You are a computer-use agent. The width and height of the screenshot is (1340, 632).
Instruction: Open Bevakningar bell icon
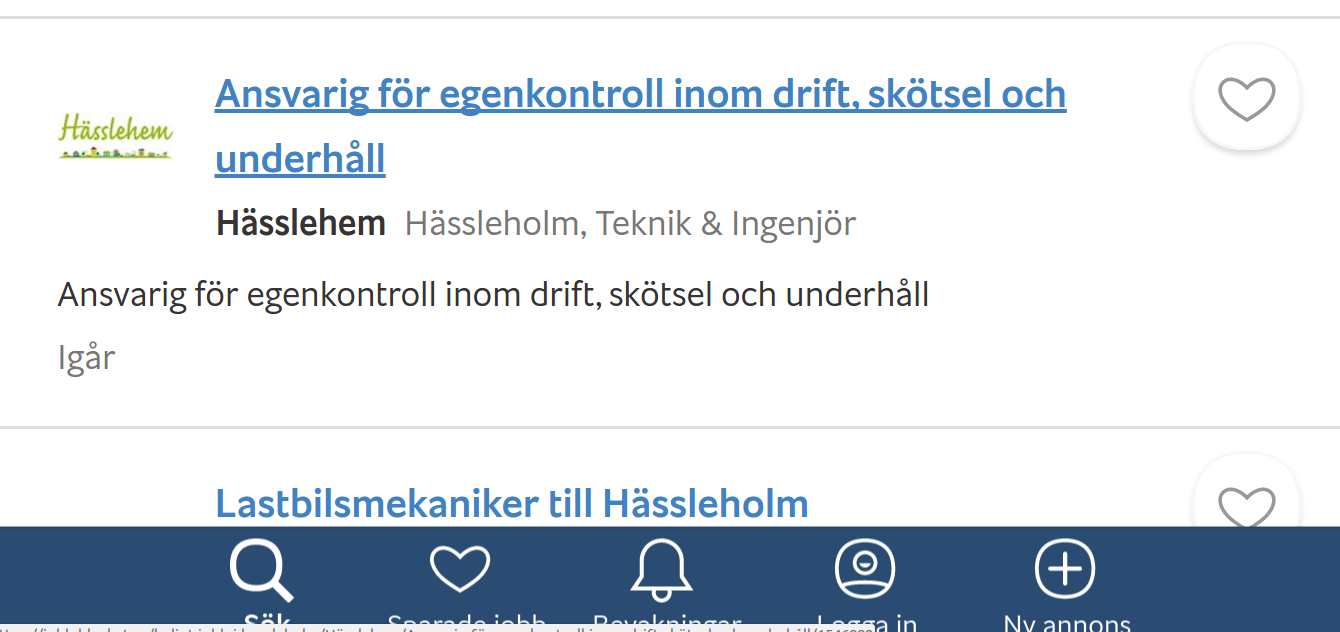click(662, 570)
